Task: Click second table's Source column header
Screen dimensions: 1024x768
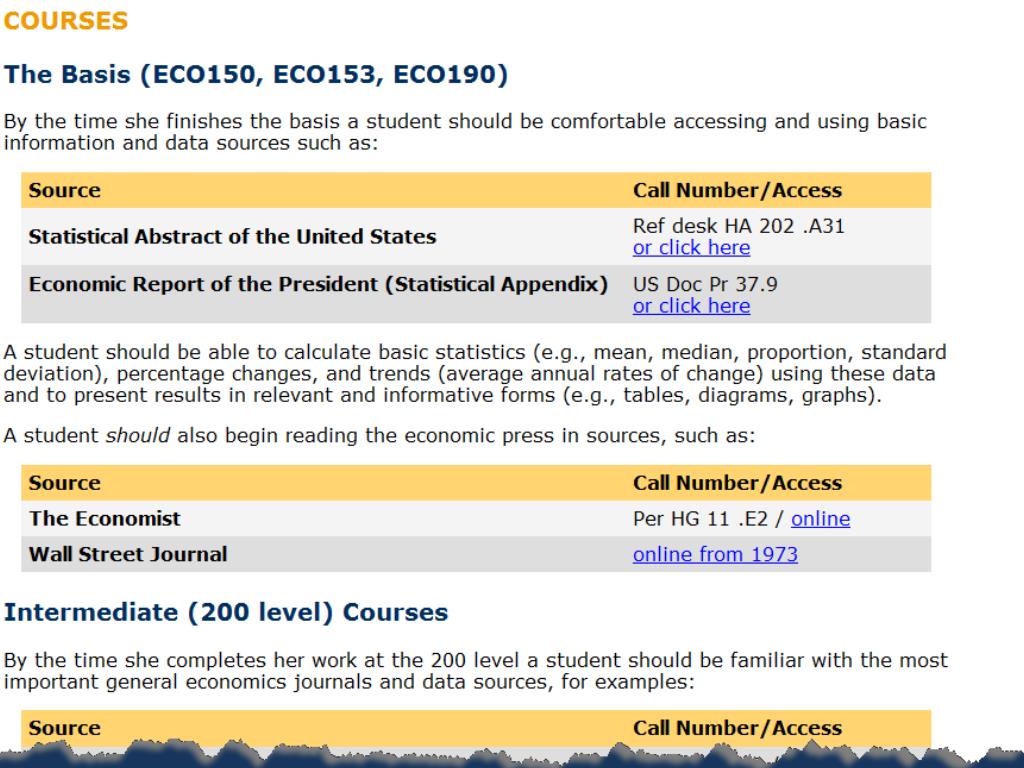Action: click(65, 483)
